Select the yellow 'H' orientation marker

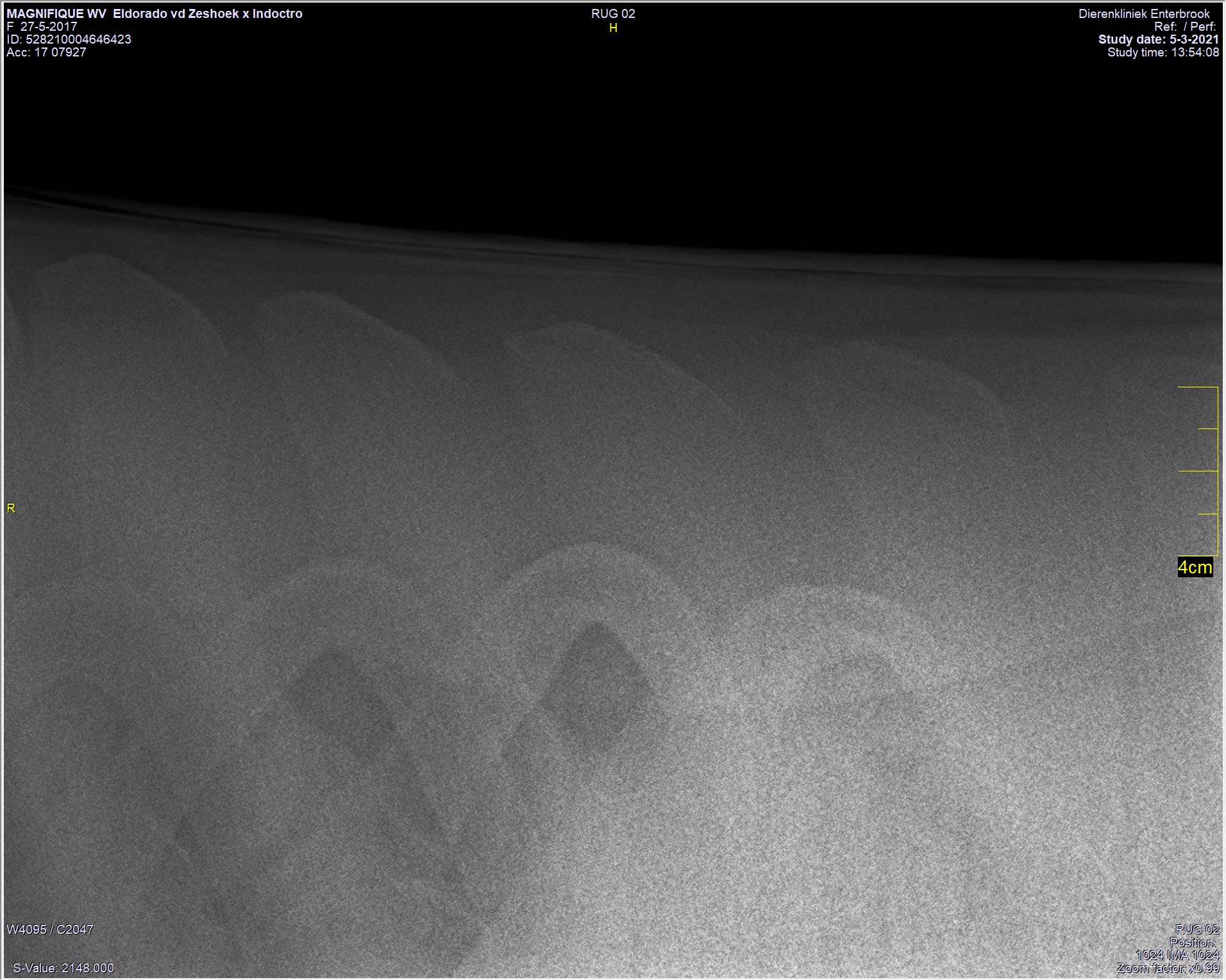613,28
